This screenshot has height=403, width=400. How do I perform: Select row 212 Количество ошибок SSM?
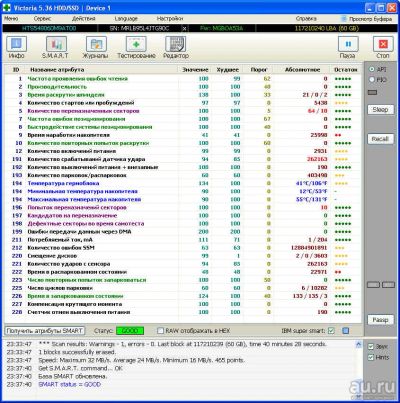point(183,248)
